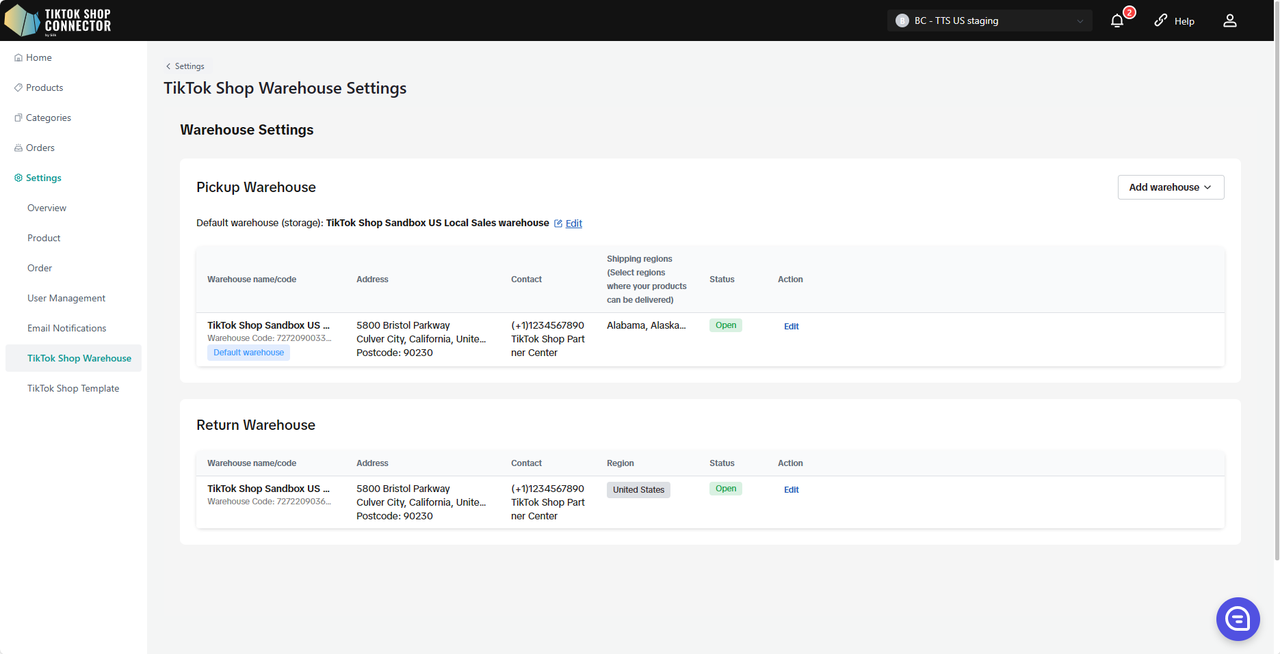Navigate to Orders in the sidebar
Image resolution: width=1280 pixels, height=654 pixels.
pos(40,148)
